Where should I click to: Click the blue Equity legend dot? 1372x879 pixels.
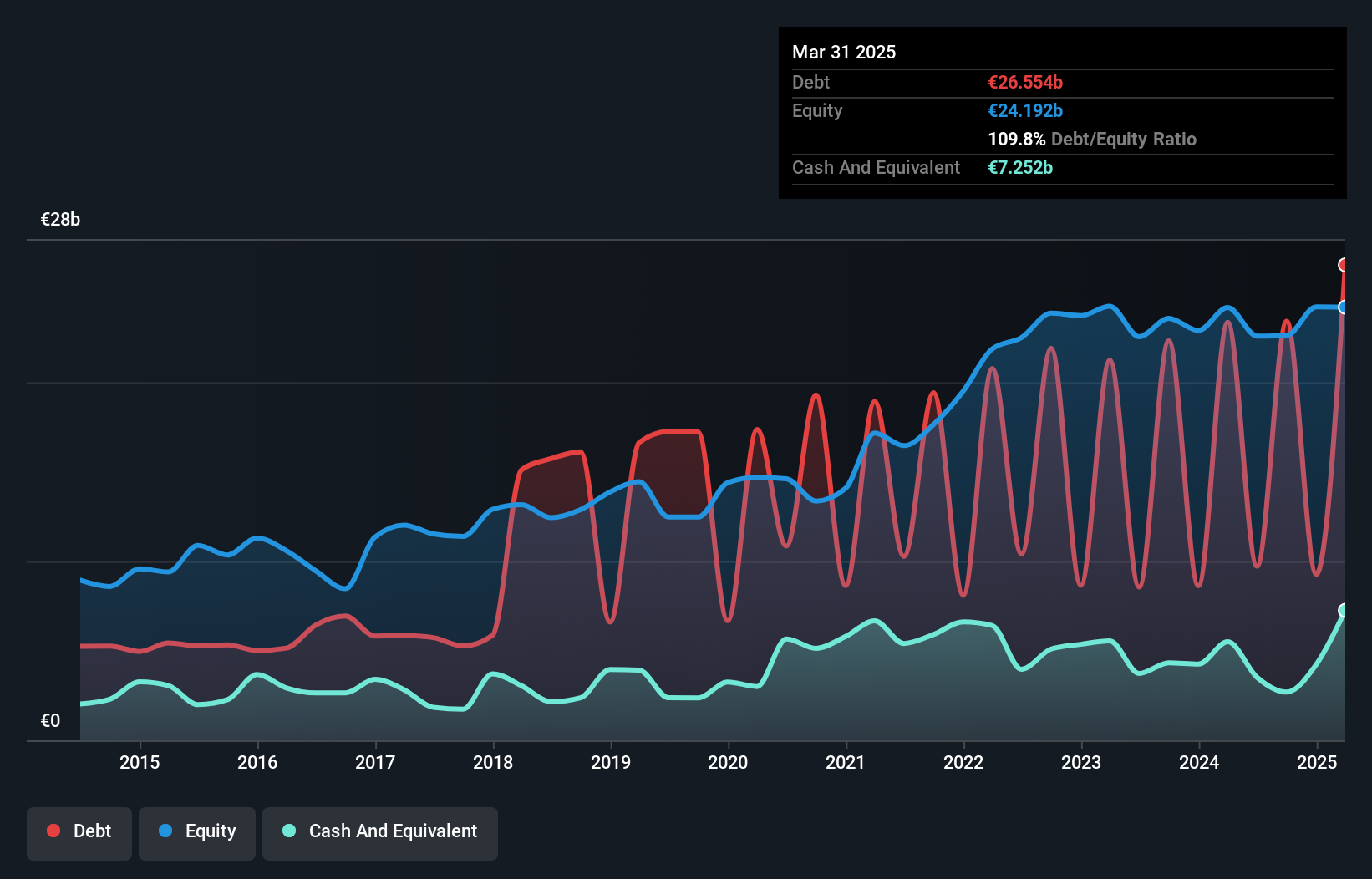(165, 831)
